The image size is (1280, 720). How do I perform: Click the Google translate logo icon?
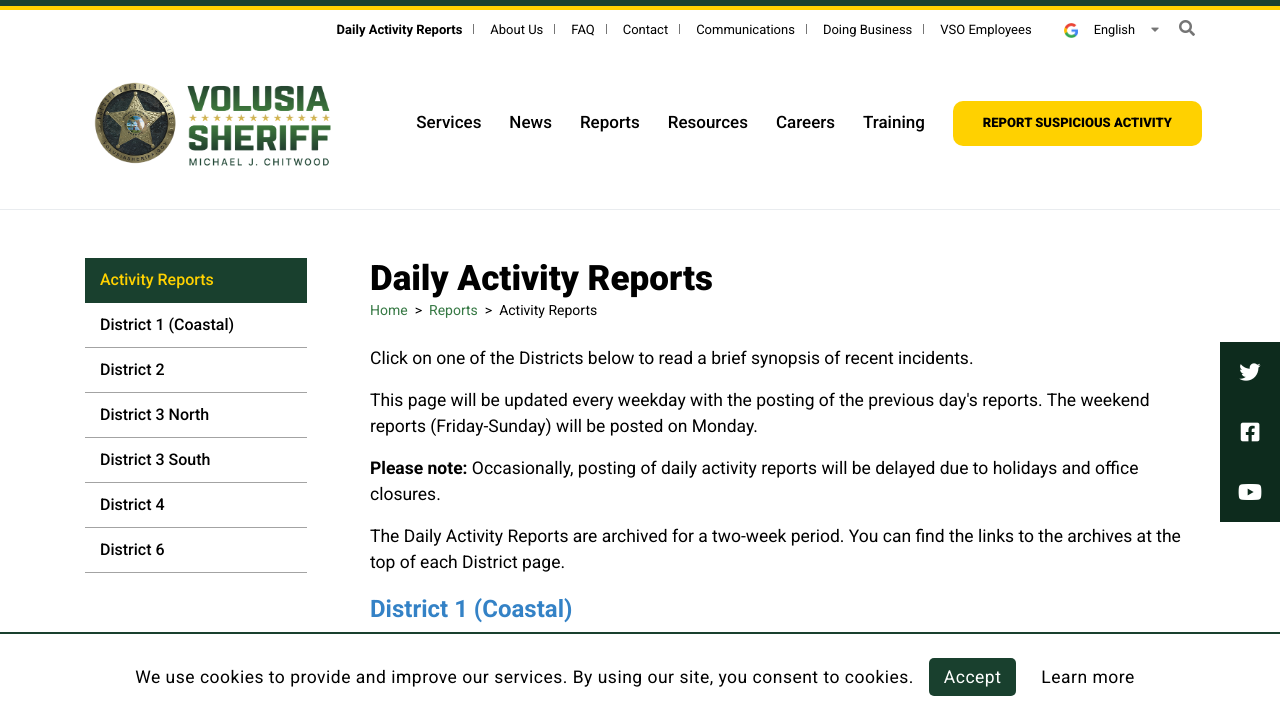(x=1071, y=30)
